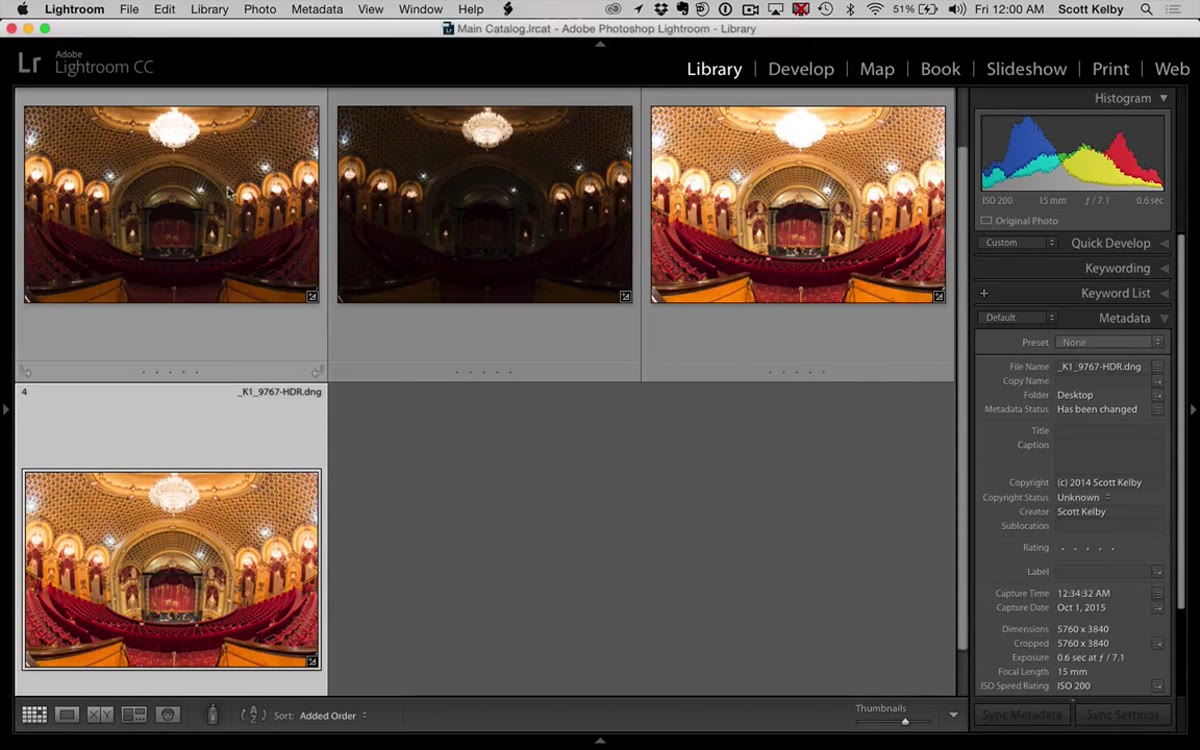Select the dark underexposed theater thumbnail
Image resolution: width=1200 pixels, height=750 pixels.
pos(485,204)
